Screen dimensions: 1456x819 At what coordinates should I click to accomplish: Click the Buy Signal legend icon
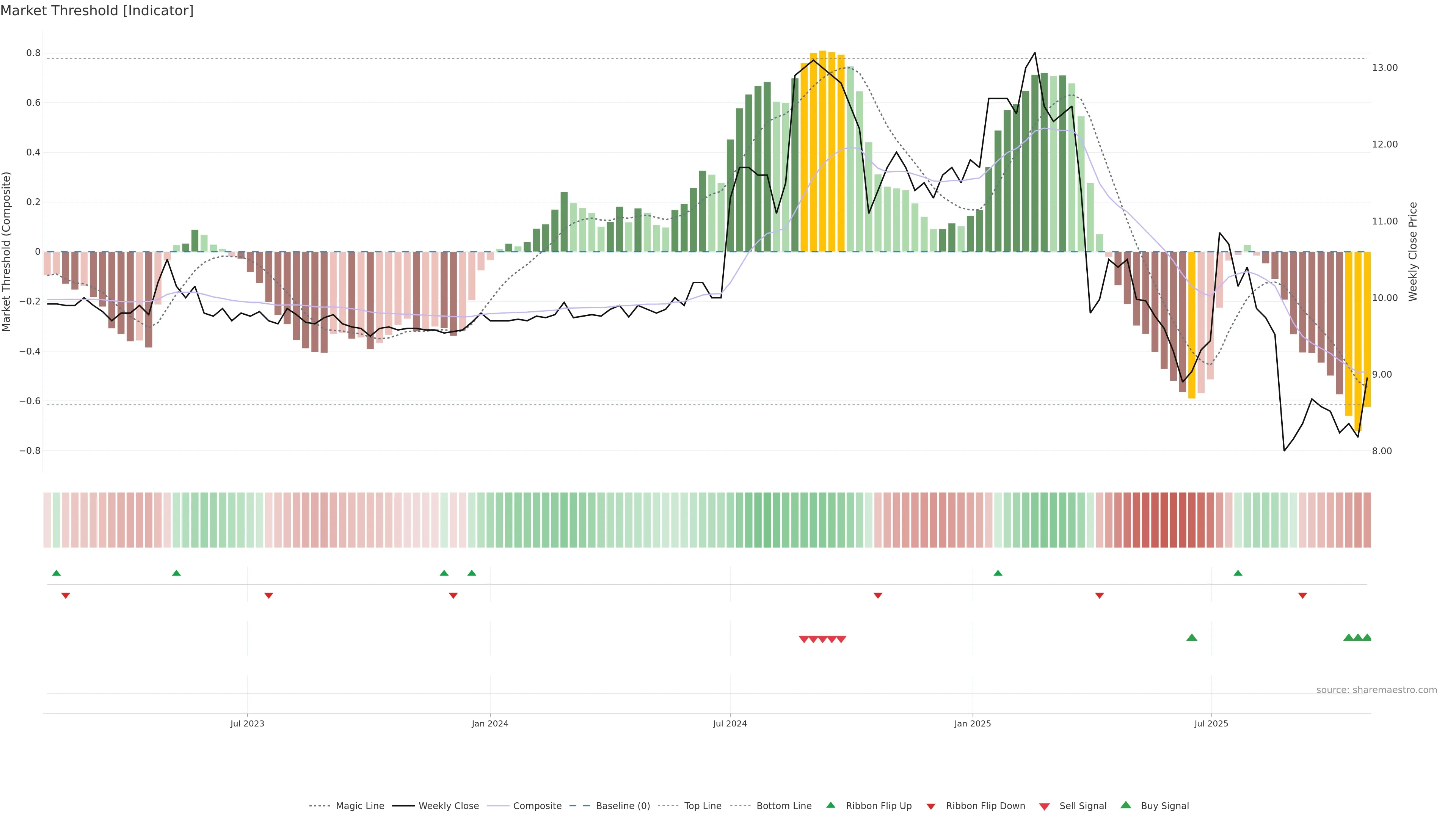point(1126,805)
